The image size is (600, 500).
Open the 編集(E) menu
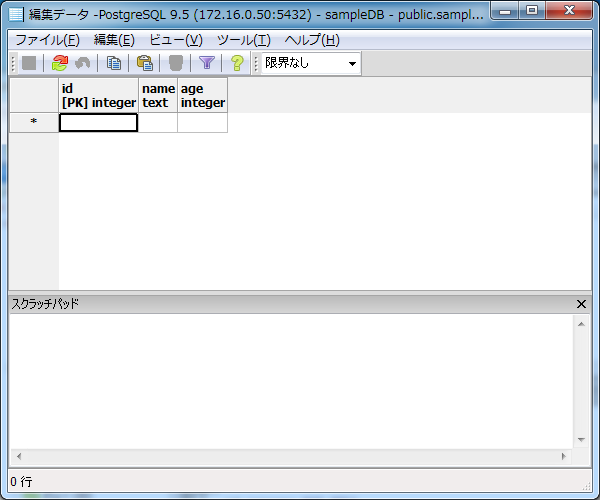(114, 40)
